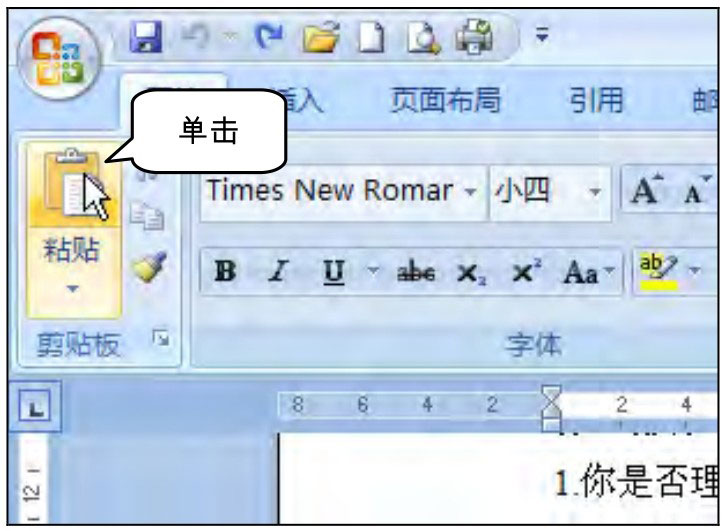Viewport: 725px width, 531px height.
Task: Open the undo history dropdown arrow
Action: [231, 35]
